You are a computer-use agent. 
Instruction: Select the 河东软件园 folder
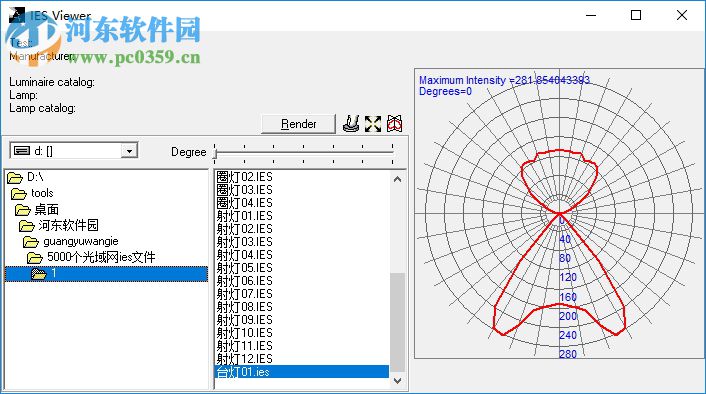59,225
